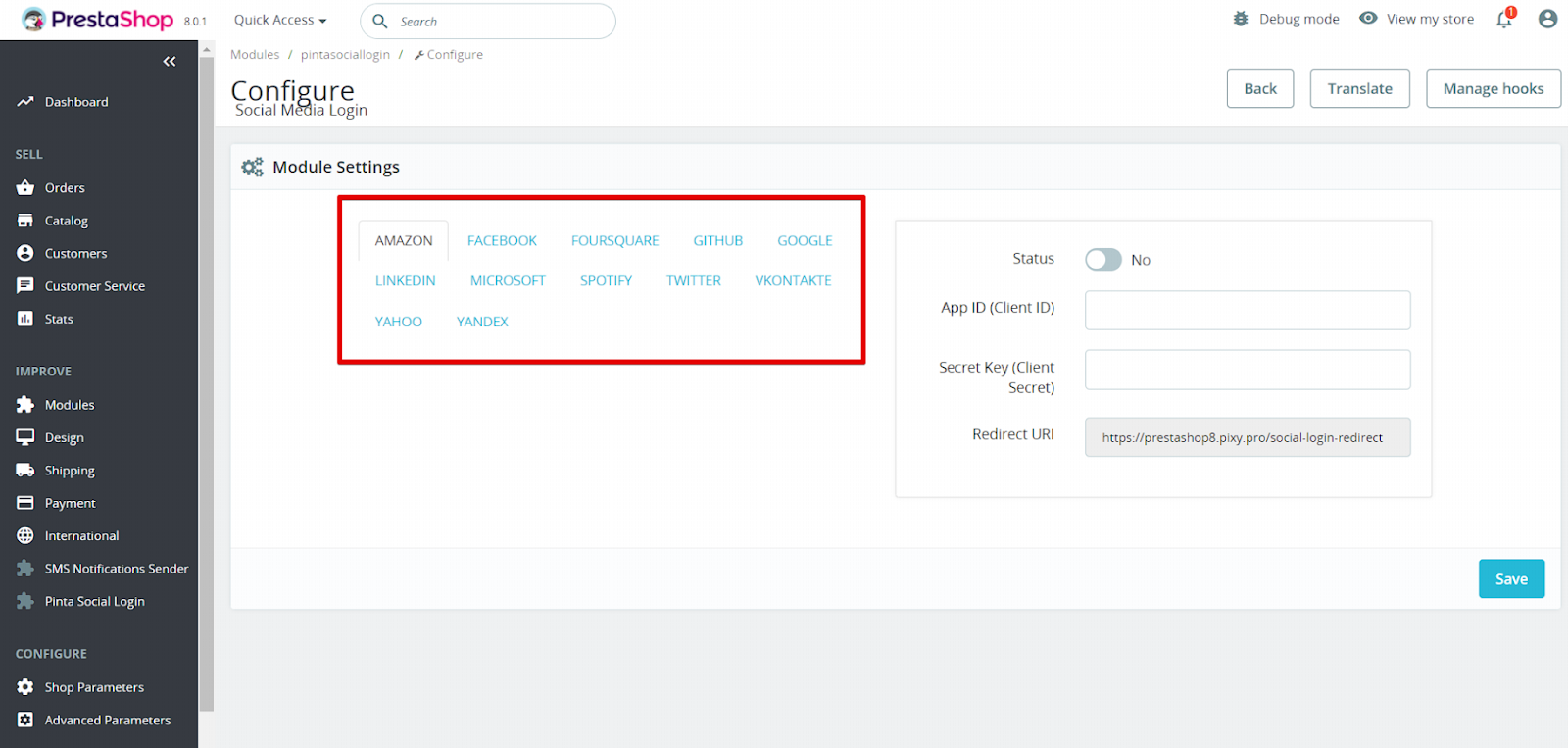Click the search magnifier icon

point(380,21)
